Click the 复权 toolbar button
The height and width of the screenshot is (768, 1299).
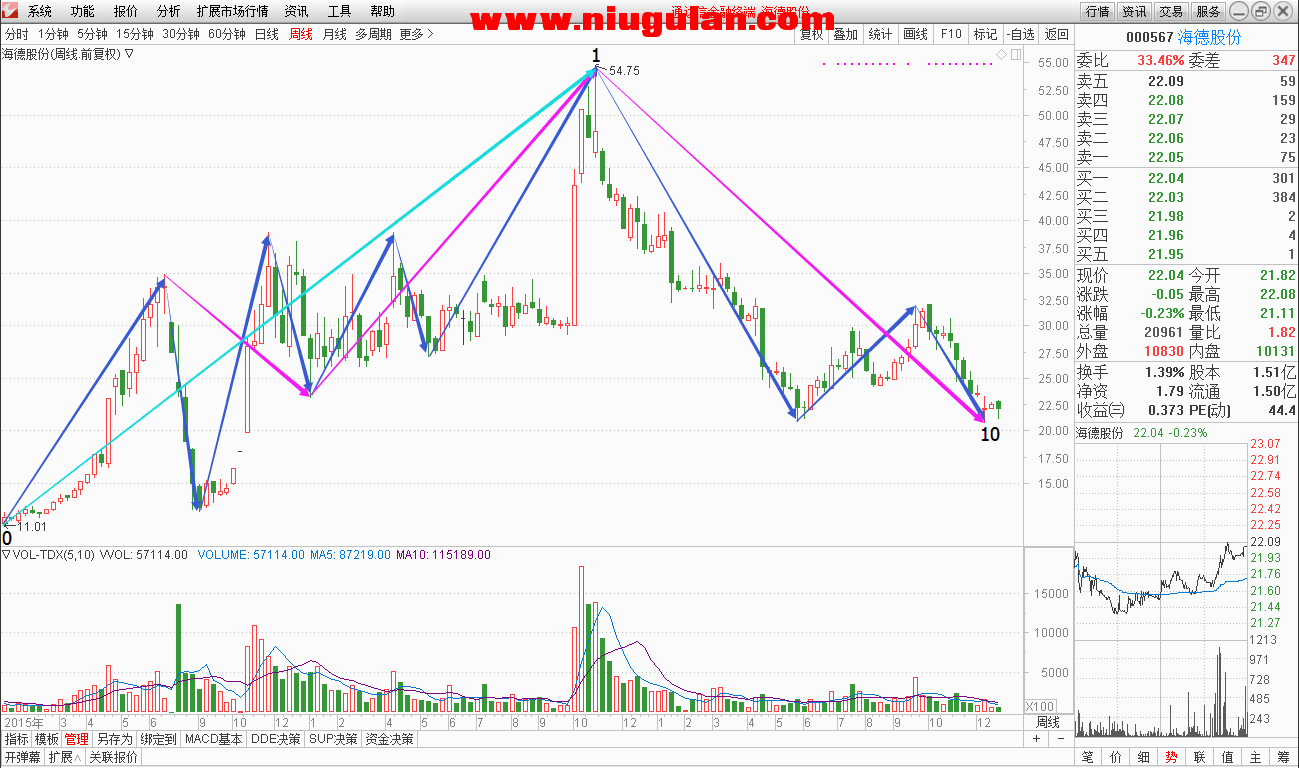pyautogui.click(x=811, y=34)
